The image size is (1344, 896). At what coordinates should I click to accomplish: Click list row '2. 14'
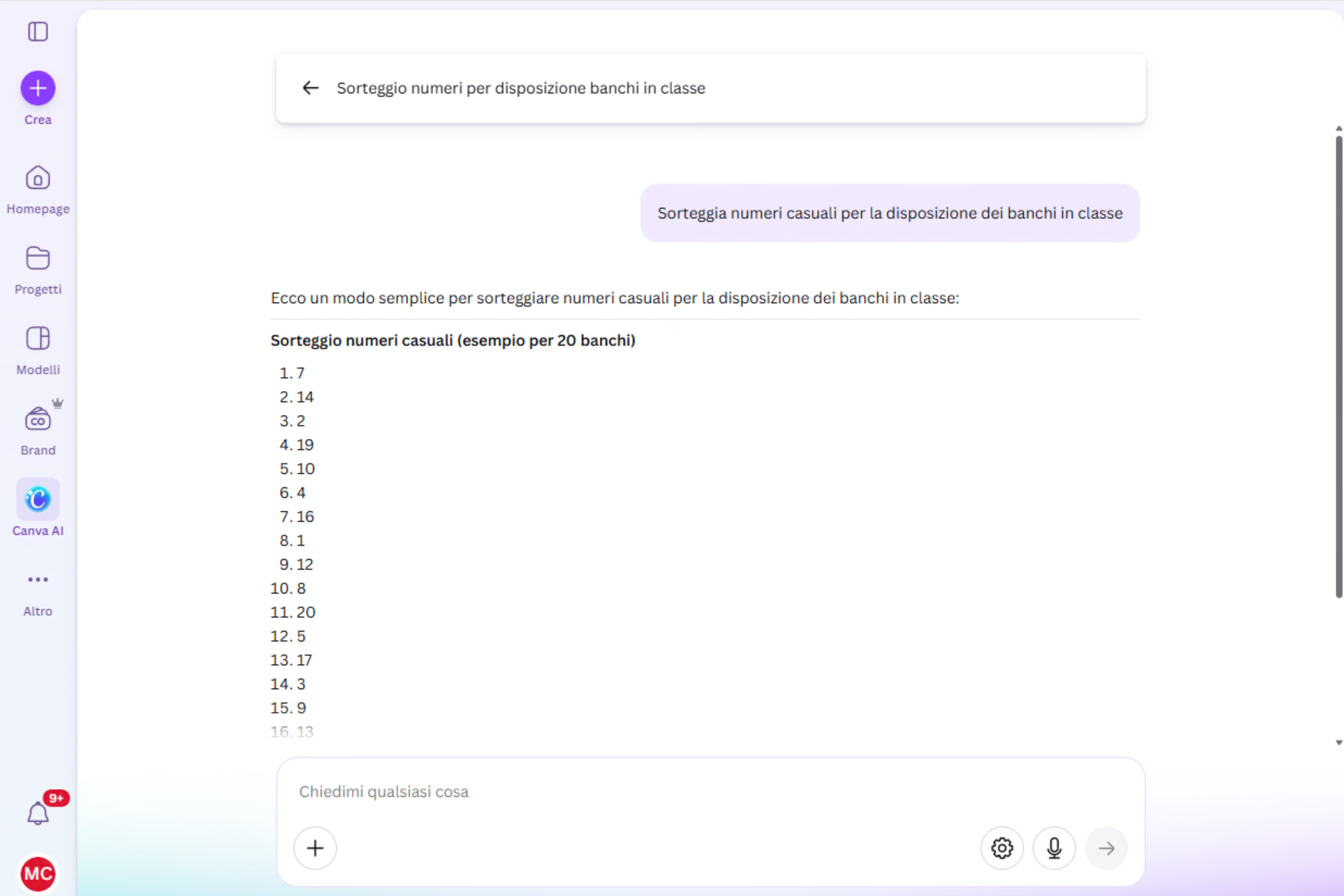[x=297, y=397]
